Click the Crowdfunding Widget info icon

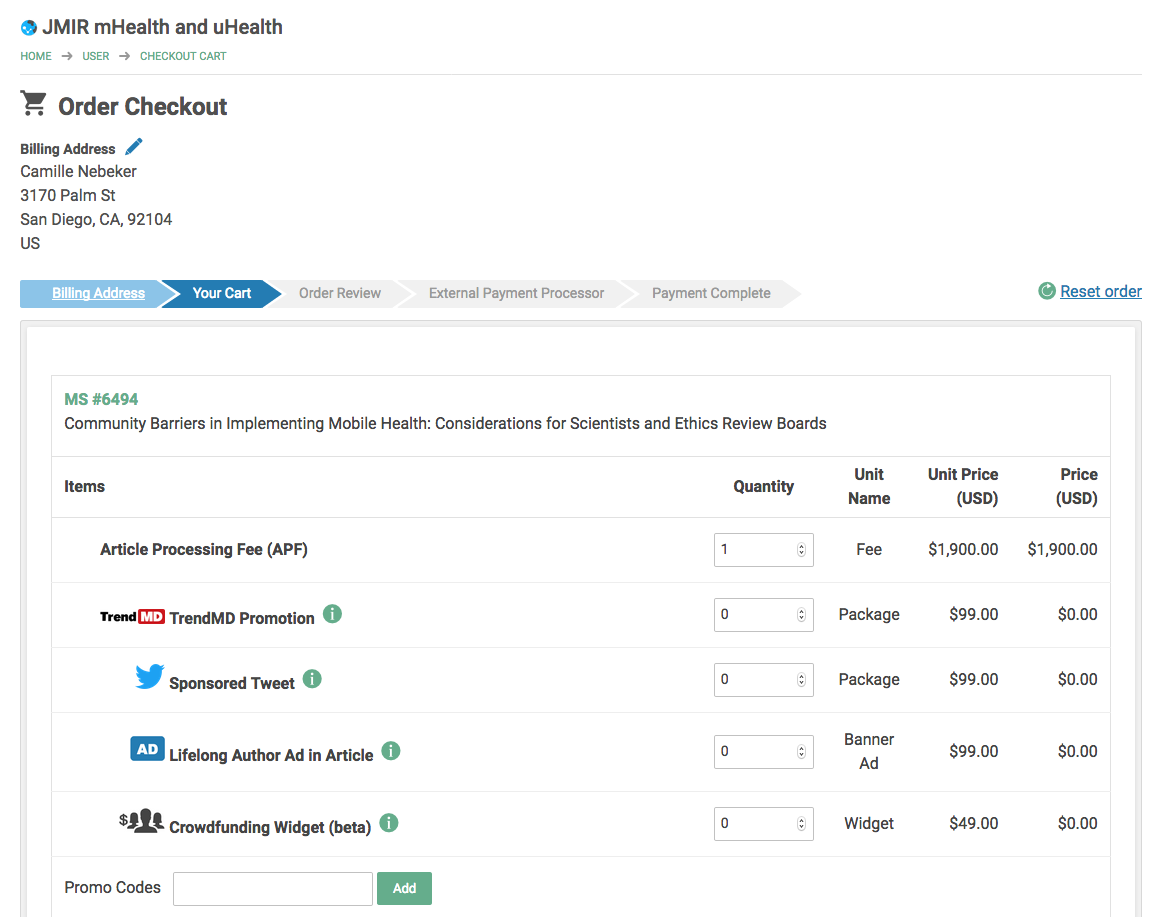(389, 823)
